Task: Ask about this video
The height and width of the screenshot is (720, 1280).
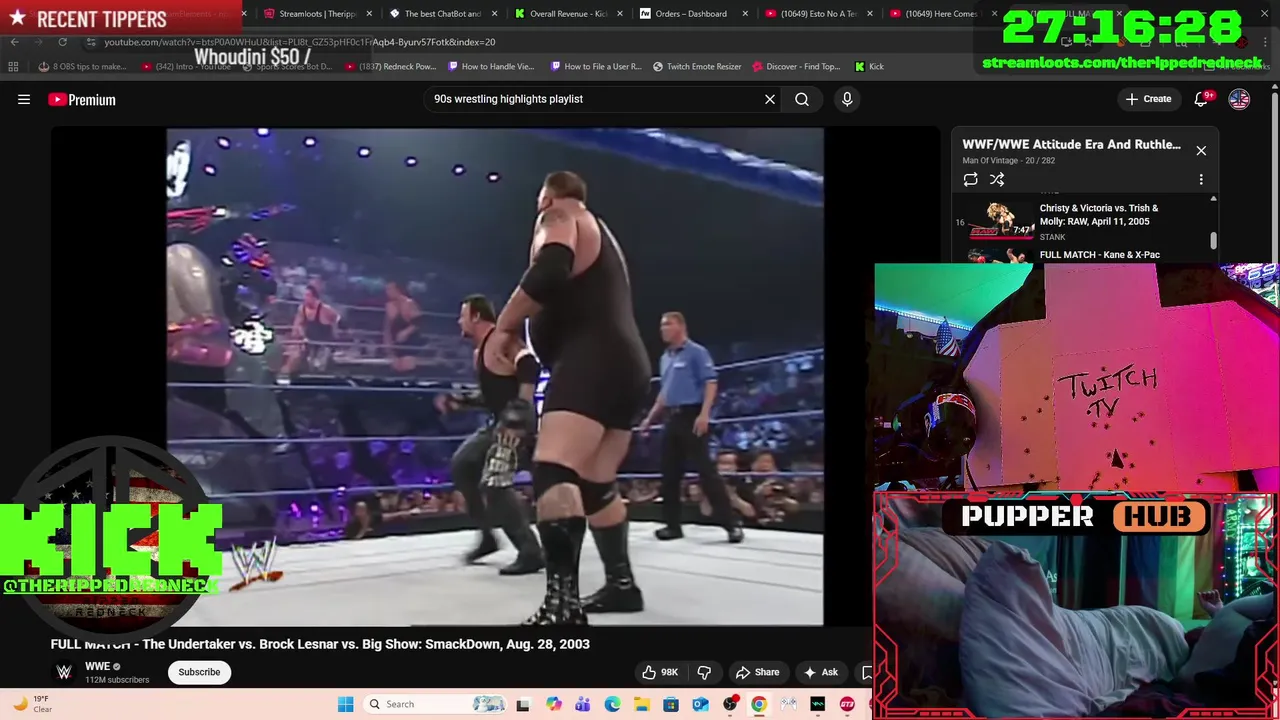Action: click(820, 672)
